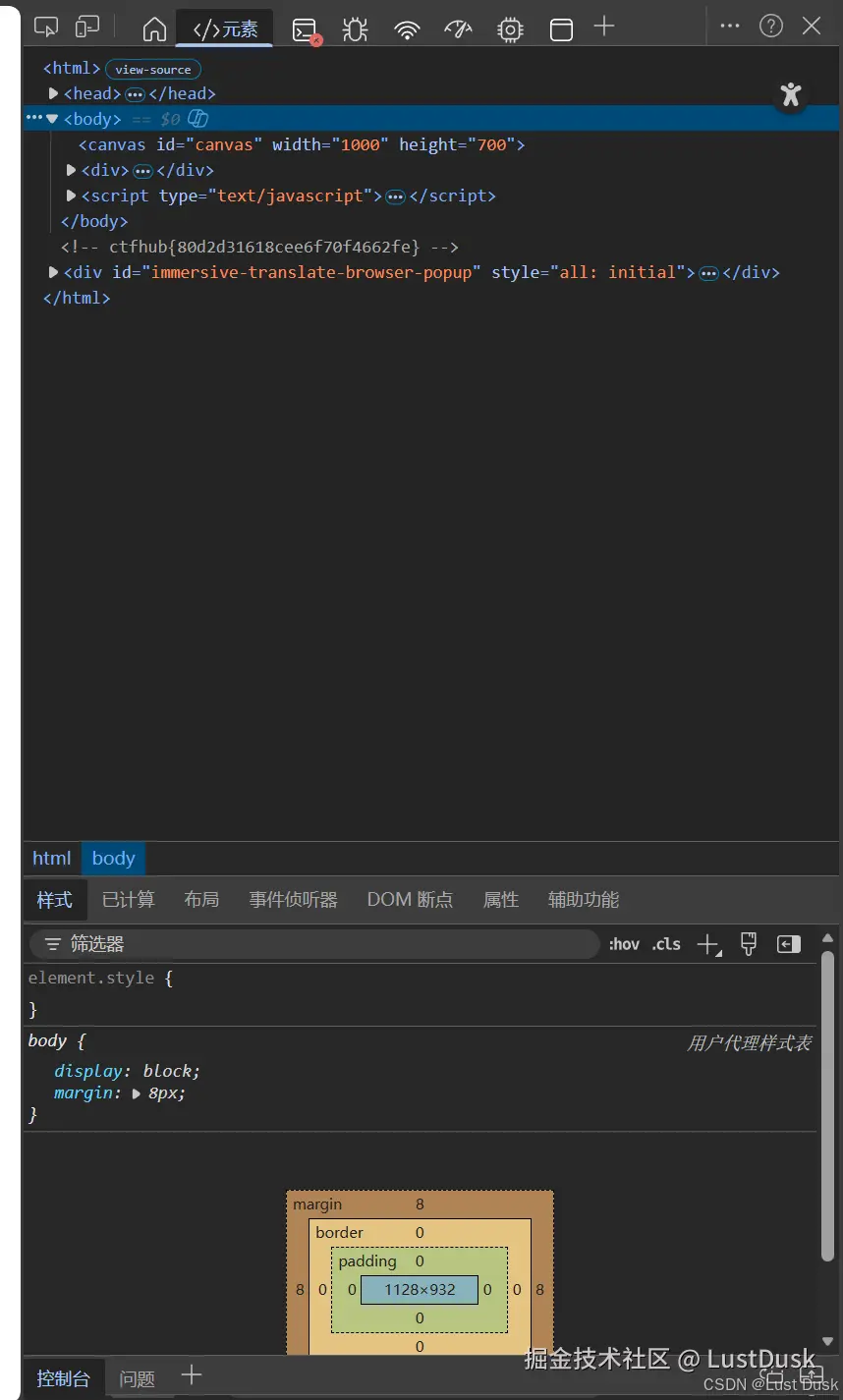
Task: Click the ellipsis inside the head tag
Action: (136, 94)
